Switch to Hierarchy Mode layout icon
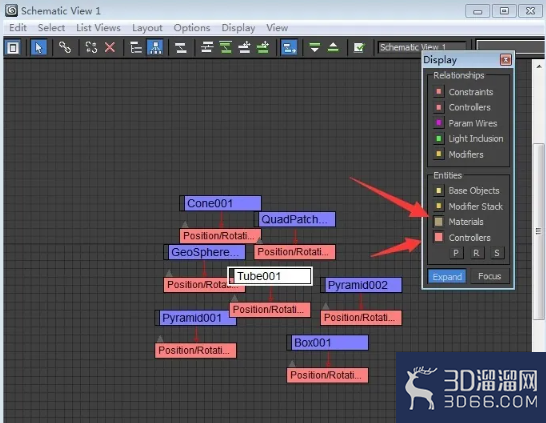Image resolution: width=546 pixels, height=423 pixels. (136, 48)
